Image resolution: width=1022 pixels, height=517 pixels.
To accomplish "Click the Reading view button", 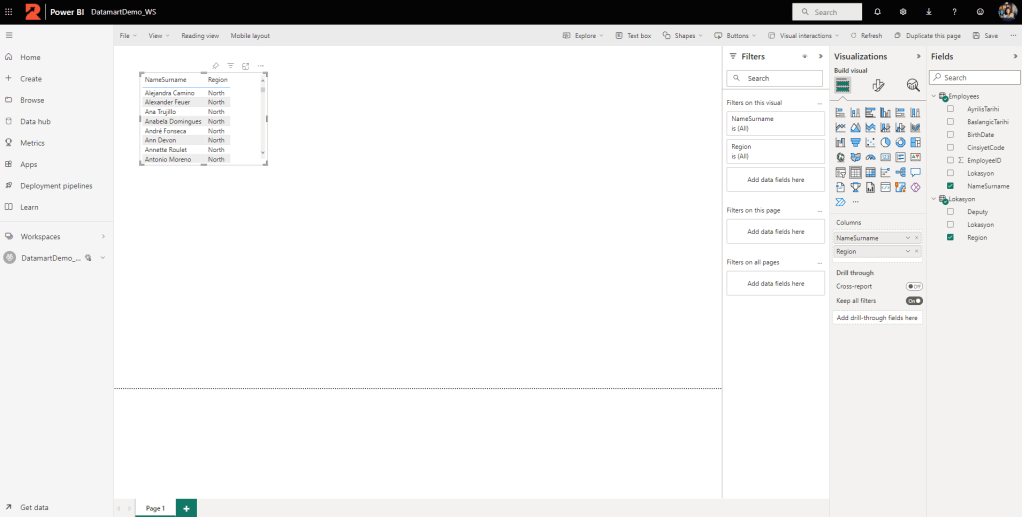I will pyautogui.click(x=200, y=35).
